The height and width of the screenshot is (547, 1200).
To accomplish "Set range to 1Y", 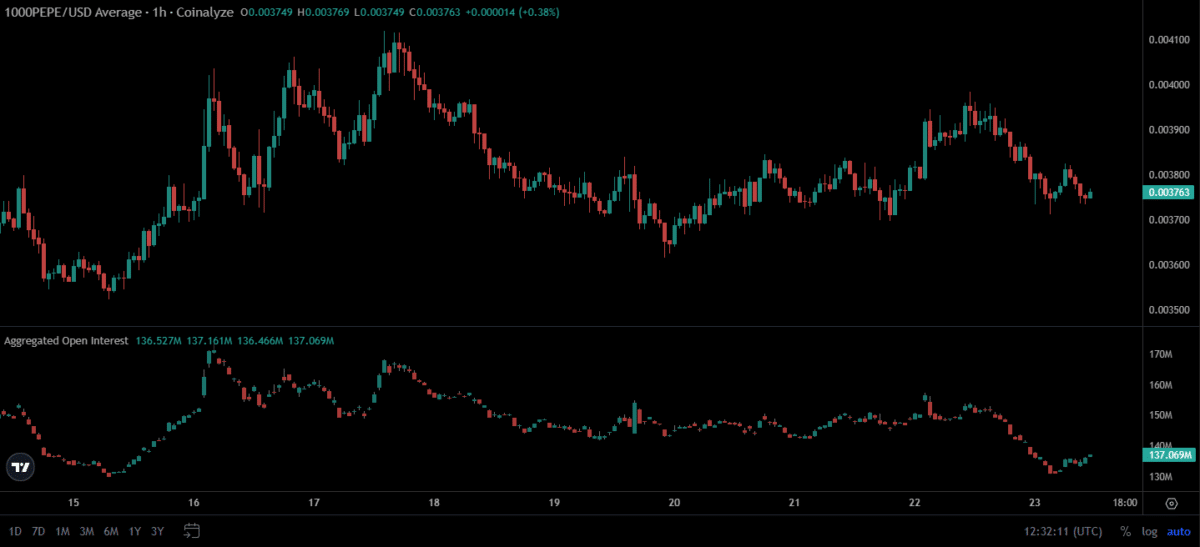I will [x=135, y=531].
